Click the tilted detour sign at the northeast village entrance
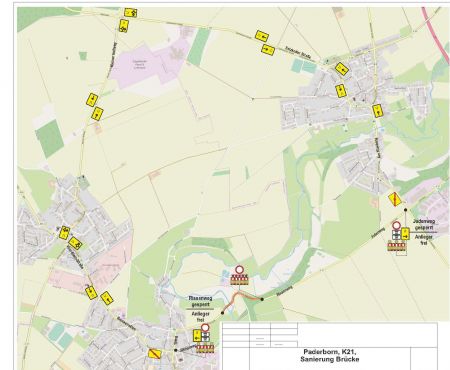The width and height of the screenshot is (450, 370). click(342, 69)
